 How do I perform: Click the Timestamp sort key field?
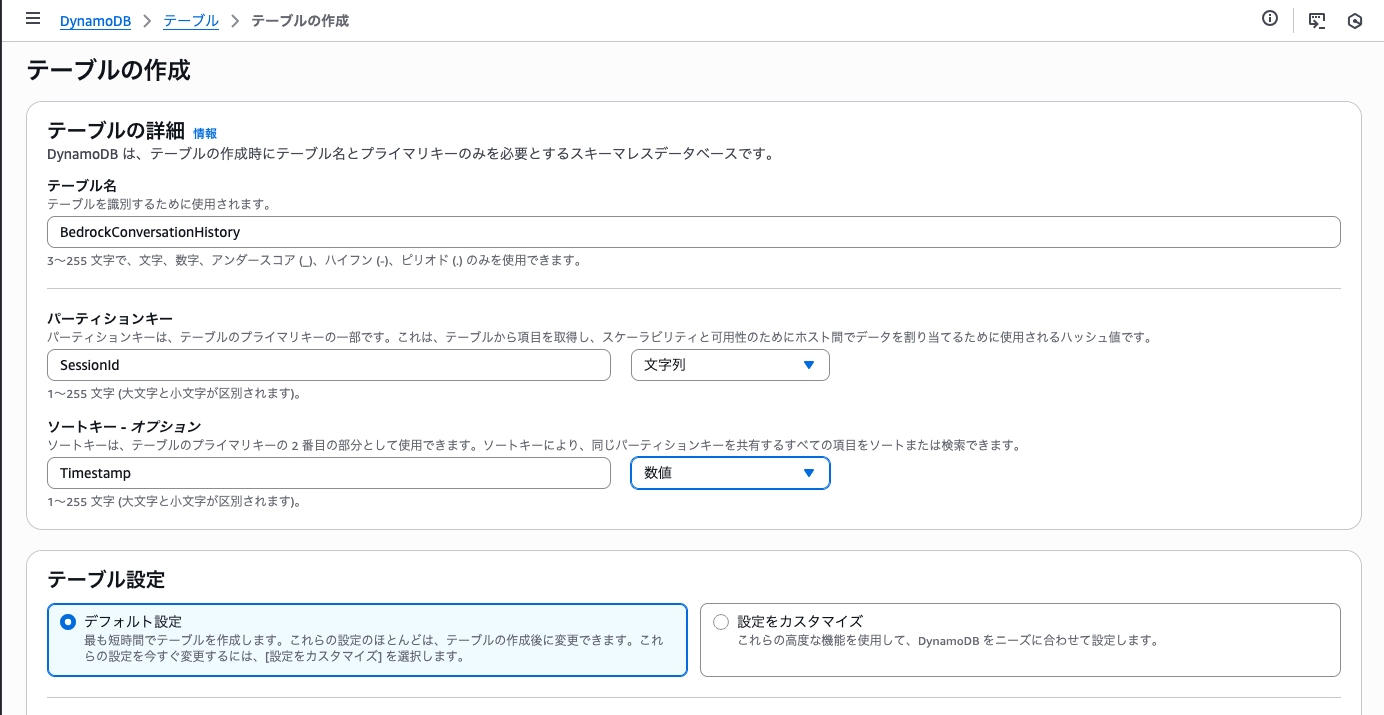[329, 473]
